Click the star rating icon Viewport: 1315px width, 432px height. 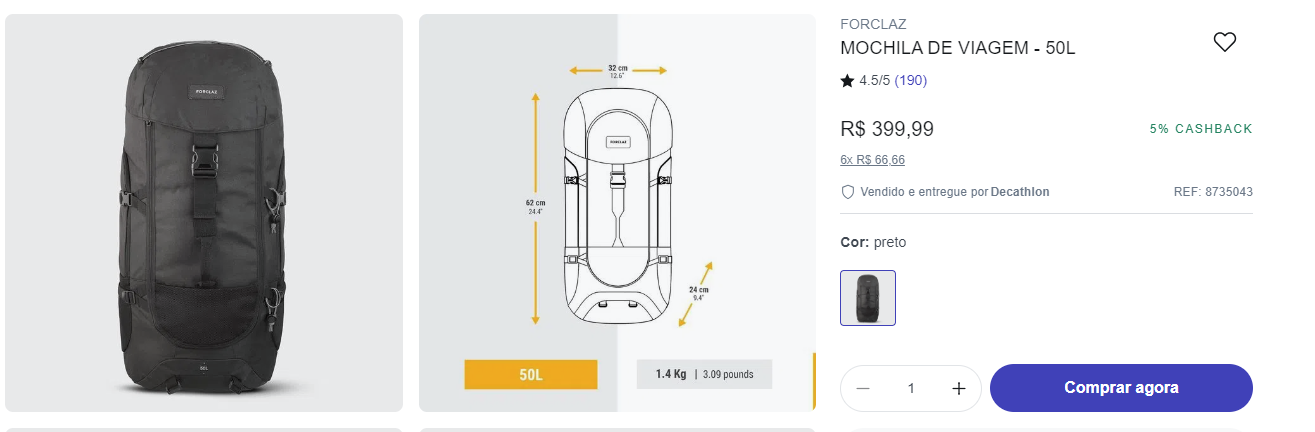(847, 81)
